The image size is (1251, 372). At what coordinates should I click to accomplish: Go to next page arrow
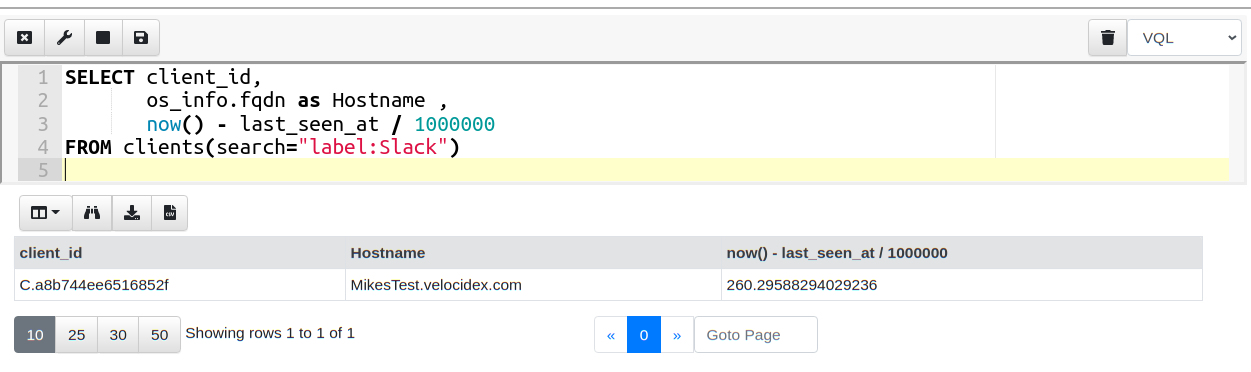click(677, 335)
